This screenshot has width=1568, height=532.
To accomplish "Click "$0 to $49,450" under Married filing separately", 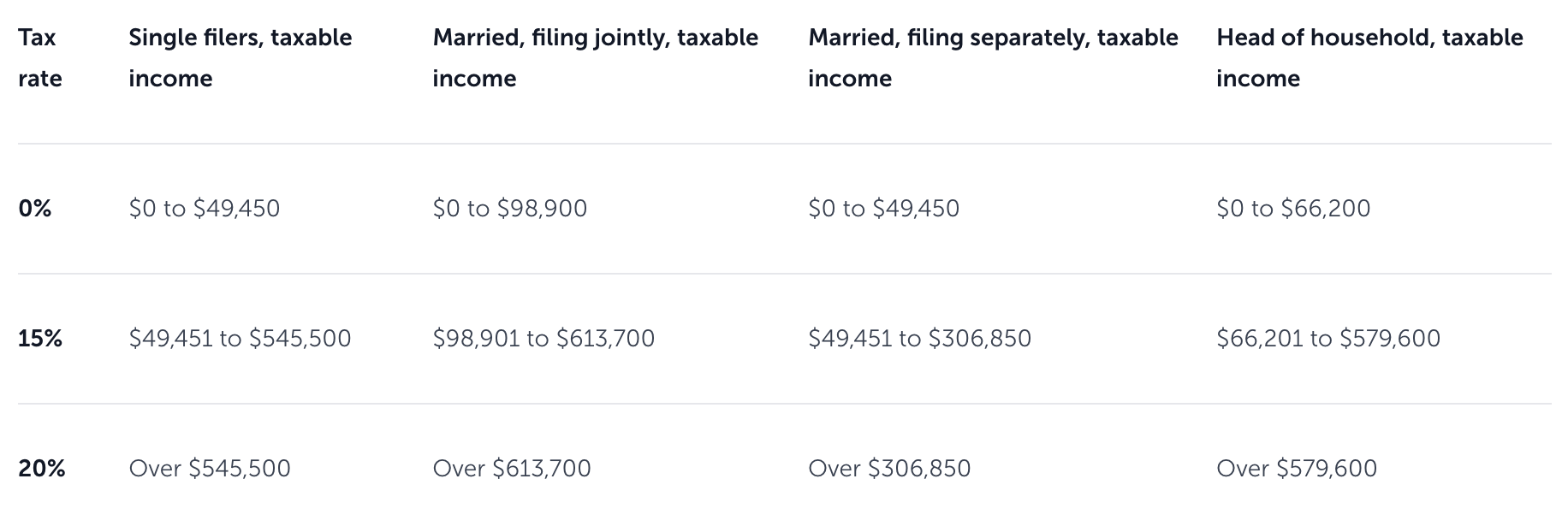I will click(883, 209).
